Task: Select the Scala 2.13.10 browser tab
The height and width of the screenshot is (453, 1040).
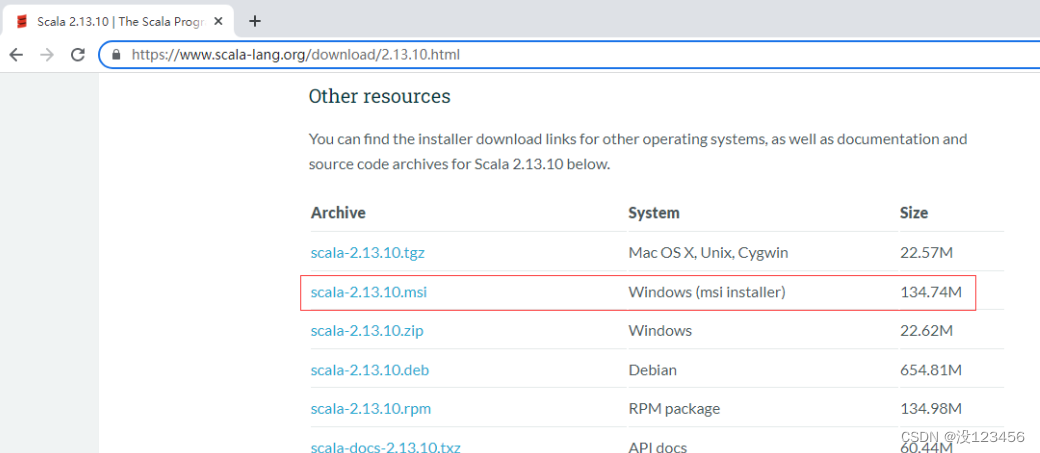Action: click(x=117, y=21)
